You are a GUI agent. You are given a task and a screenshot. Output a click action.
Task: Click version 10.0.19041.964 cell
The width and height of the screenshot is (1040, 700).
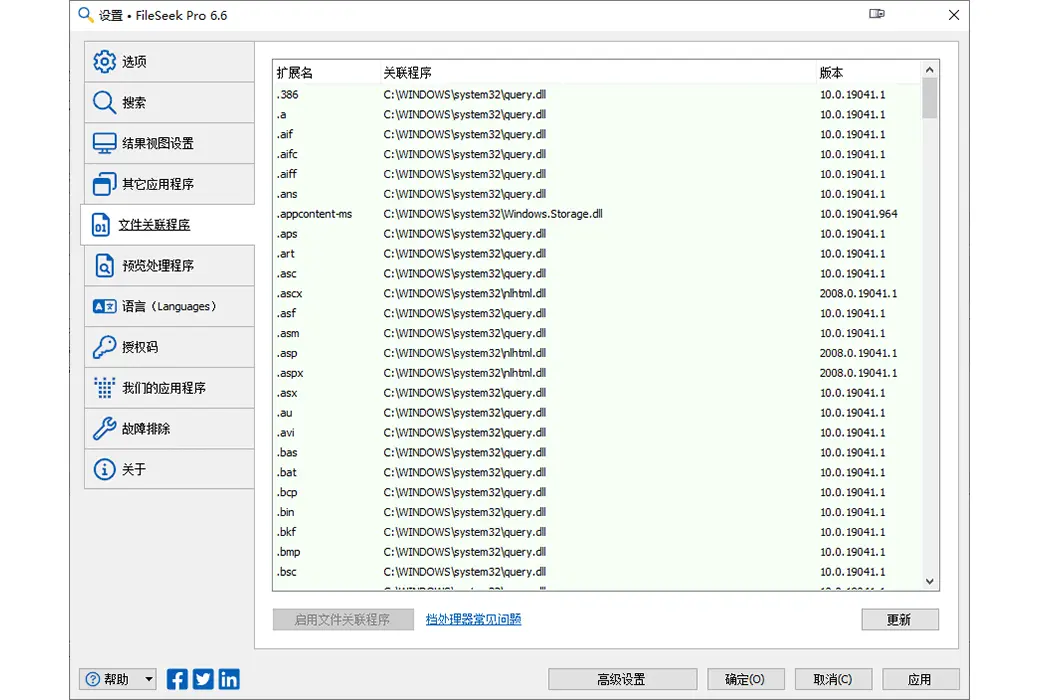858,214
